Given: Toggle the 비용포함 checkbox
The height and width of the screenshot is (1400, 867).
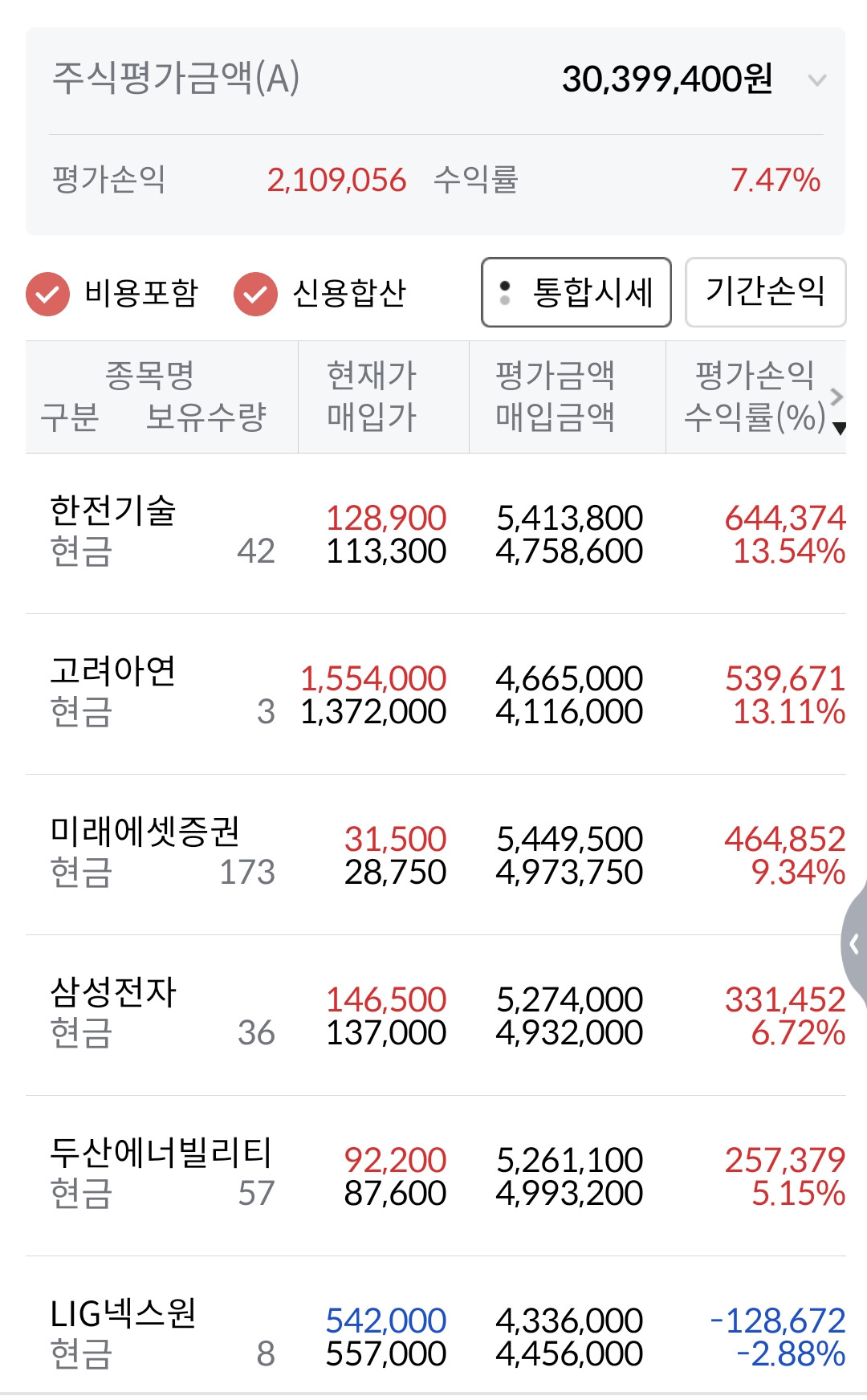Looking at the screenshot, I should 47,294.
